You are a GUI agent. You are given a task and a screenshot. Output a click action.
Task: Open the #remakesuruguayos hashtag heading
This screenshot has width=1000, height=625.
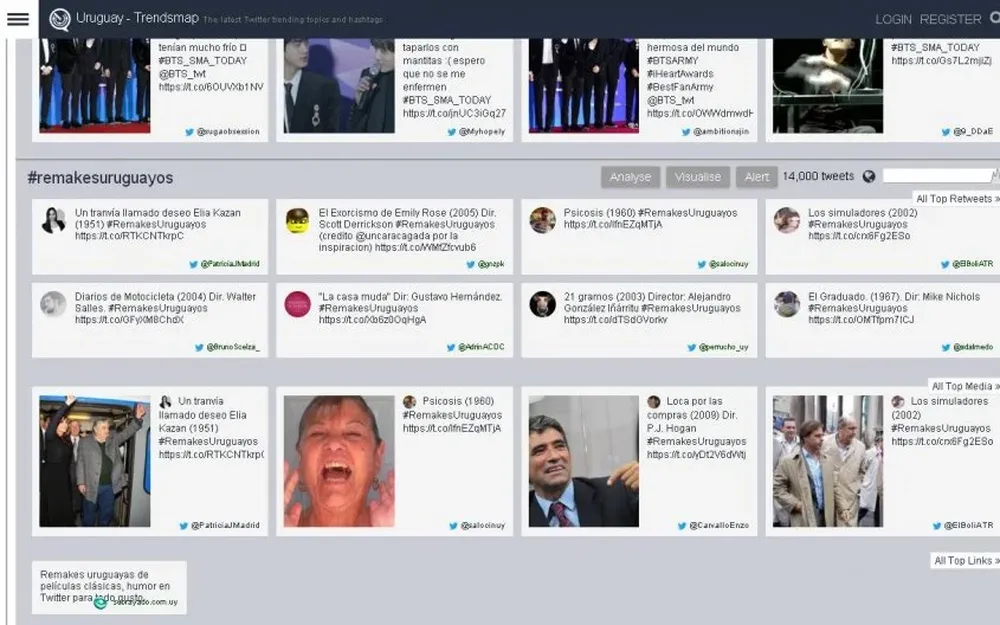[x=100, y=178]
